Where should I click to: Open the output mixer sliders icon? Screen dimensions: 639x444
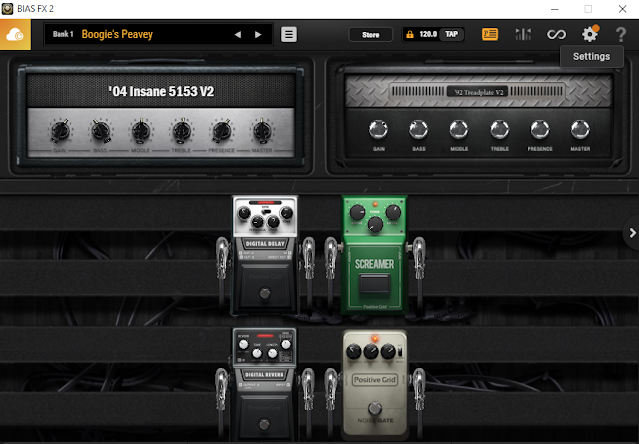[523, 34]
